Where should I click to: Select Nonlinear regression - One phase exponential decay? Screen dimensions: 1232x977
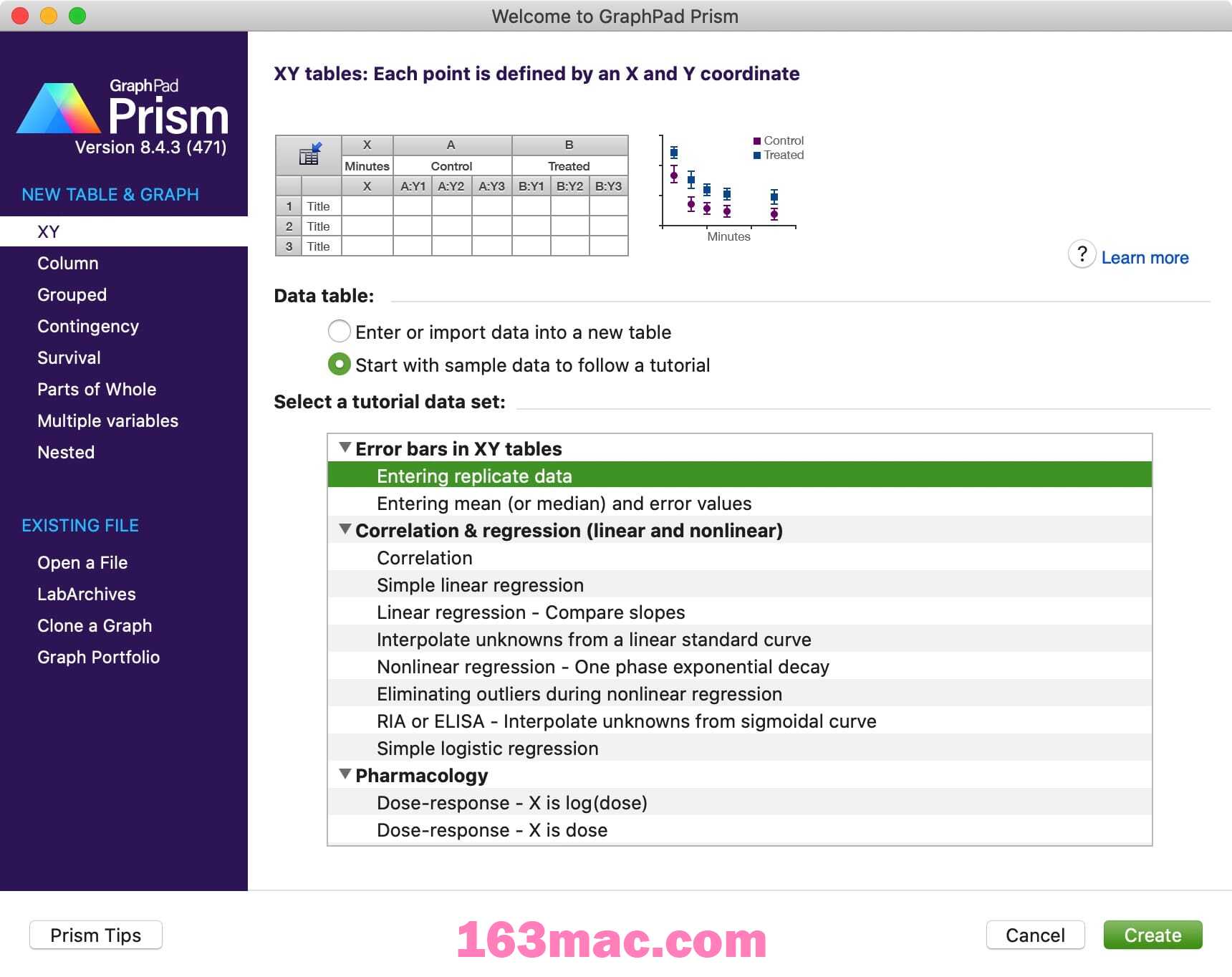click(x=739, y=666)
